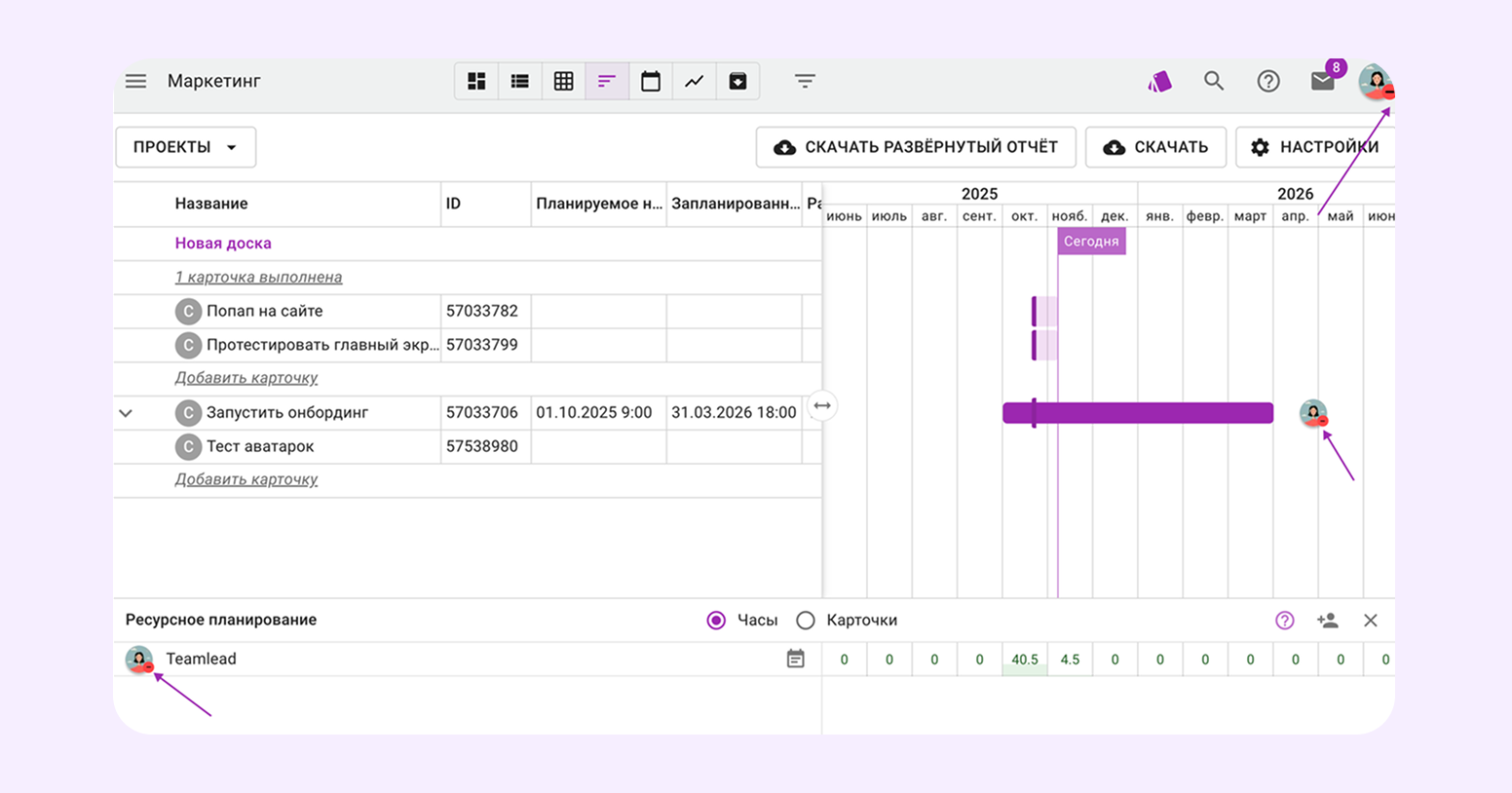Click the Сегодня timeline marker
The width and height of the screenshot is (1512, 793).
coord(1091,242)
